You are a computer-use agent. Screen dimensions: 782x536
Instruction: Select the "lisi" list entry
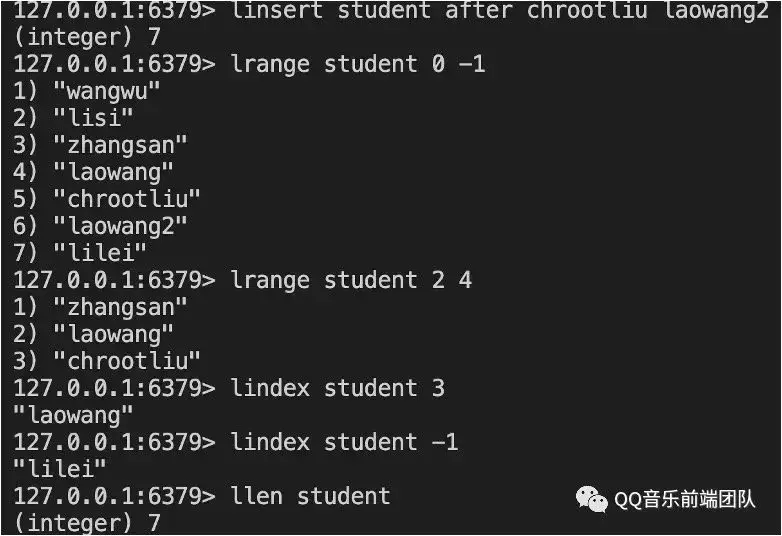coord(93,118)
